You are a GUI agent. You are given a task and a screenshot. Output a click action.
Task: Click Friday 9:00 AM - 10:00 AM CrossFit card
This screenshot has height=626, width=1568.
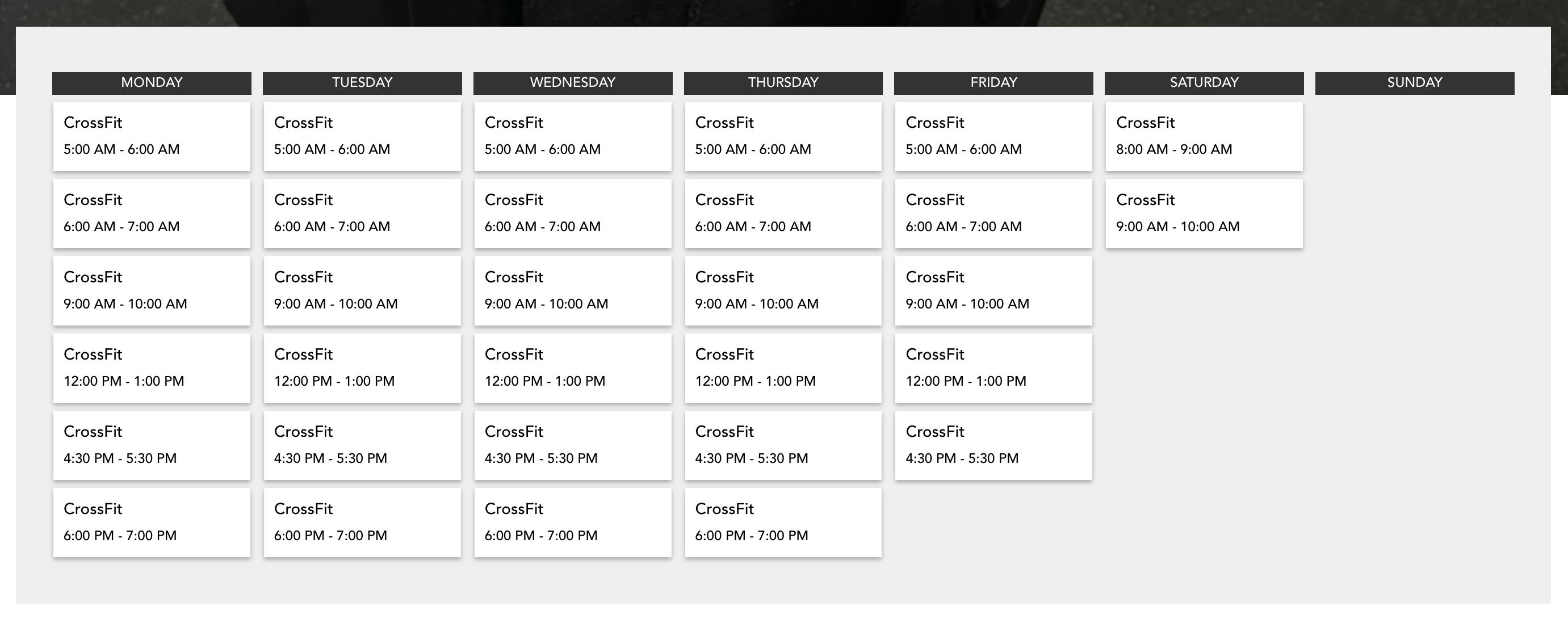click(993, 291)
